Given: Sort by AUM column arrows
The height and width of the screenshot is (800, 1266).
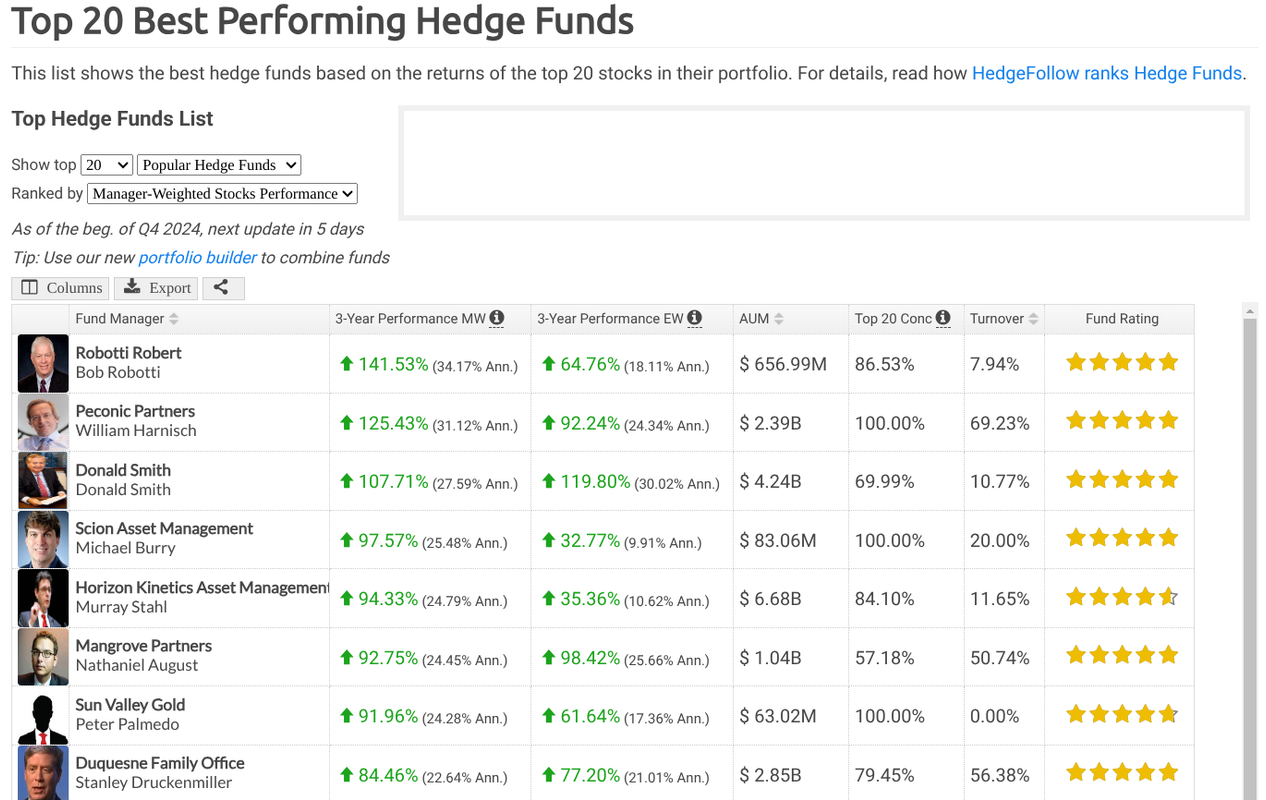Looking at the screenshot, I should [779, 319].
